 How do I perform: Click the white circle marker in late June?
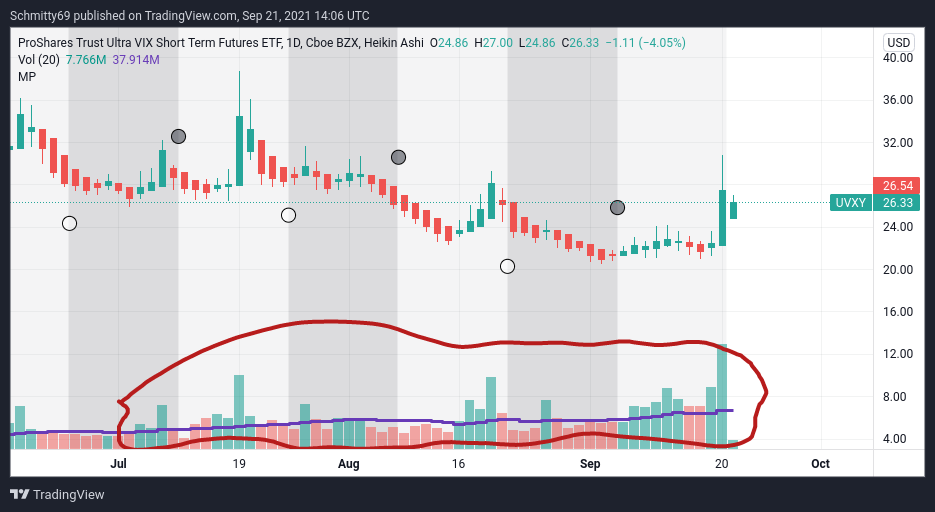point(69,224)
